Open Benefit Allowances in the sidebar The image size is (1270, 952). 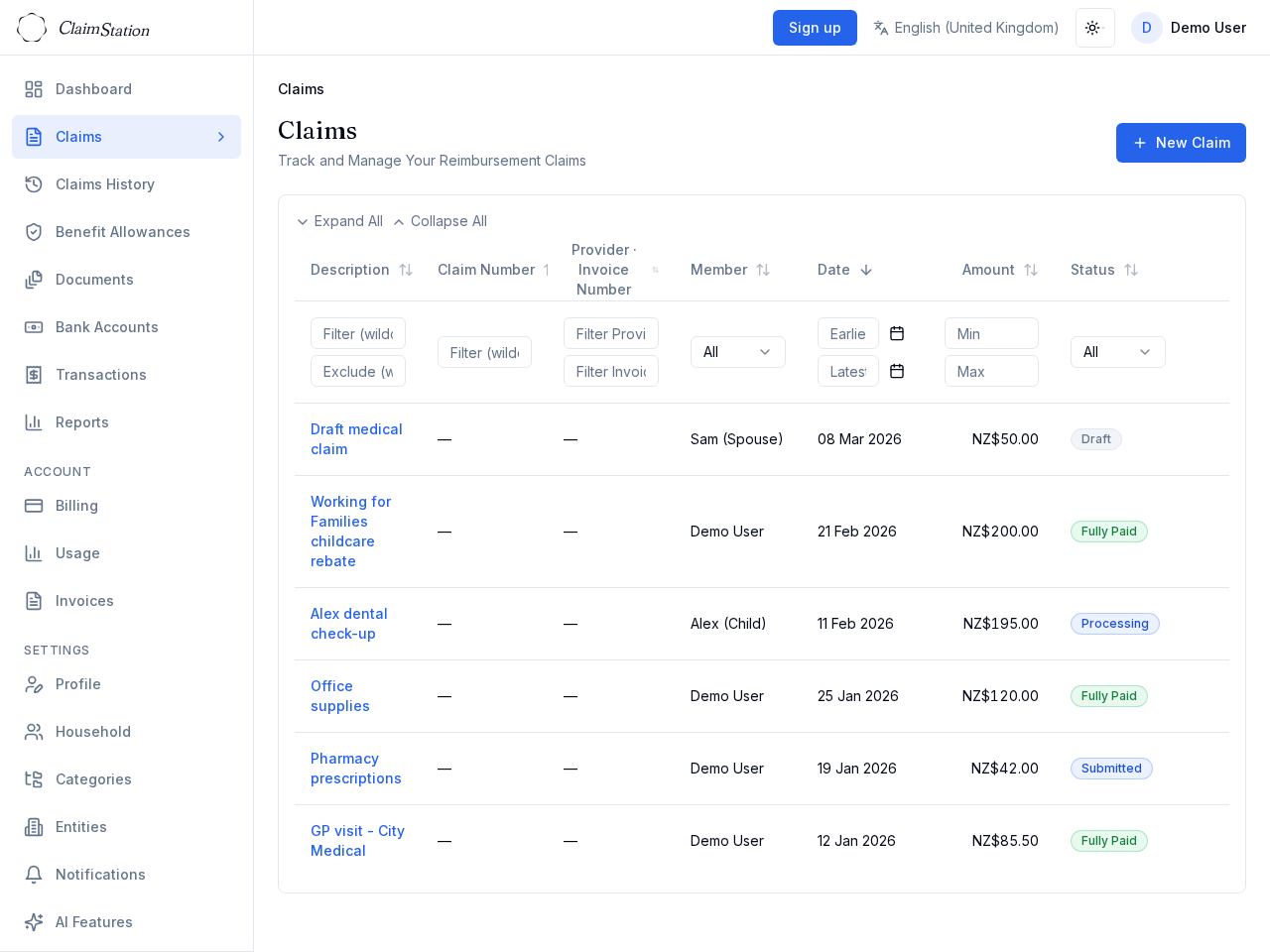[x=122, y=232]
